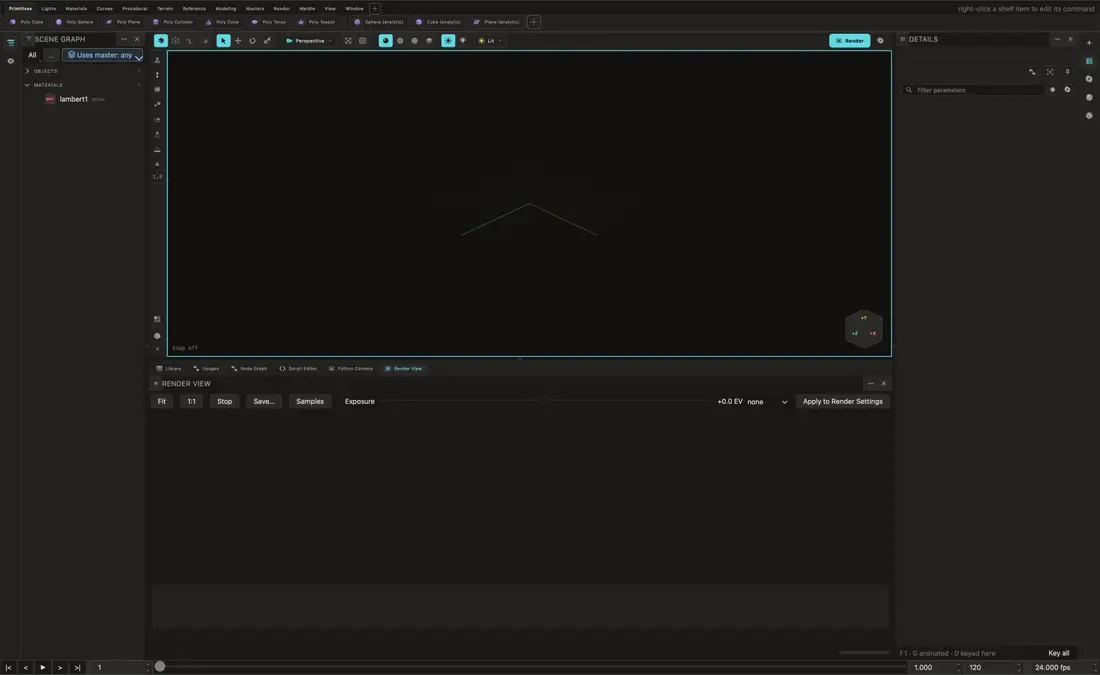
Task: Add a Poly Torus primitive
Action: click(269, 22)
